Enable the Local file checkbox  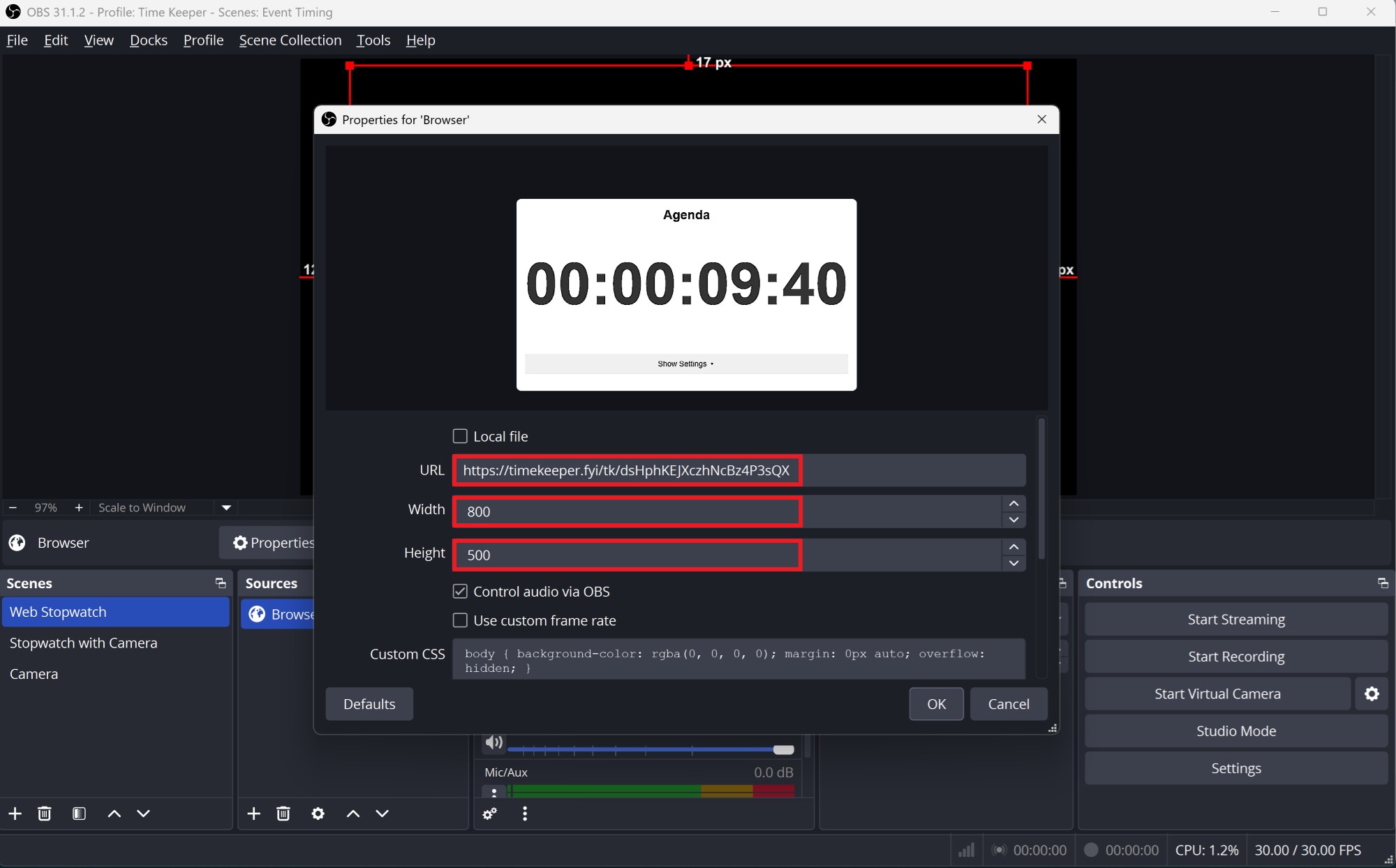tap(460, 436)
